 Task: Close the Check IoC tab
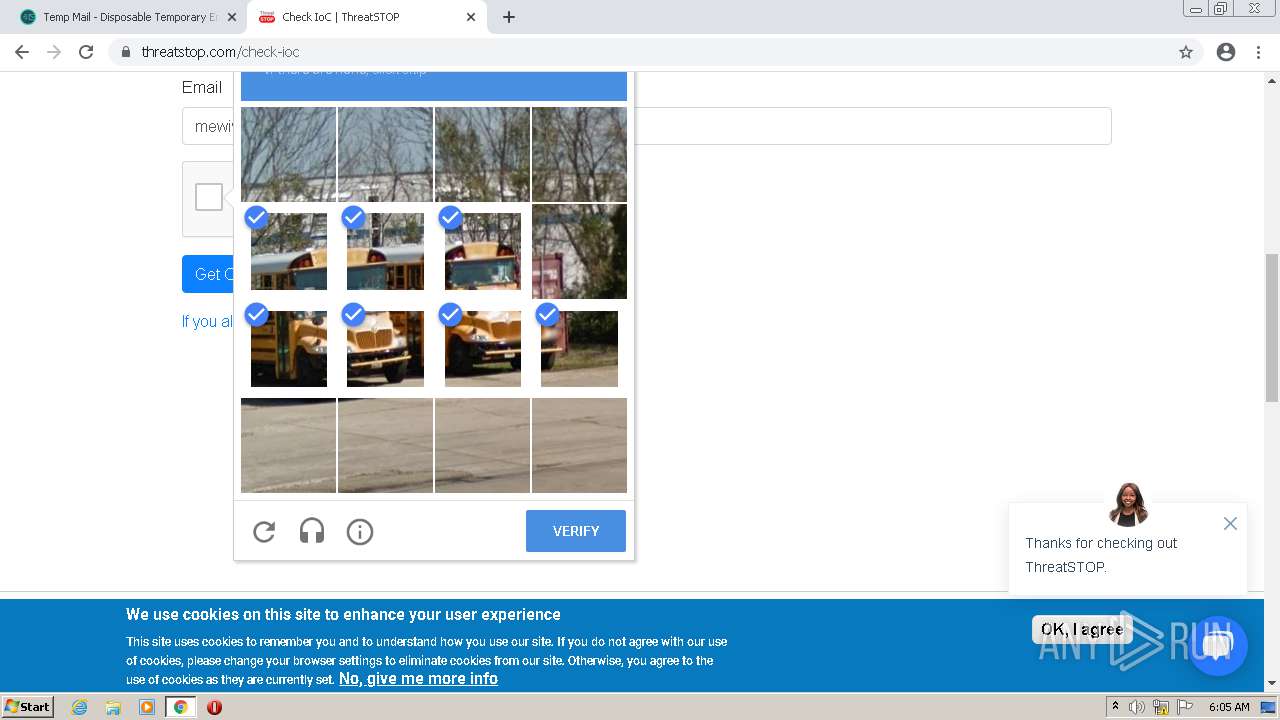click(x=471, y=17)
